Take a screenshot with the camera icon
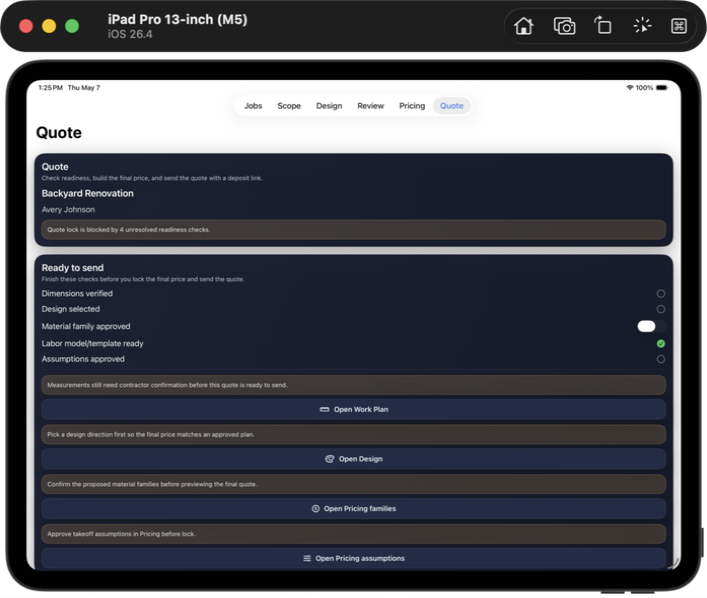Viewport: 707px width, 598px height. point(564,26)
